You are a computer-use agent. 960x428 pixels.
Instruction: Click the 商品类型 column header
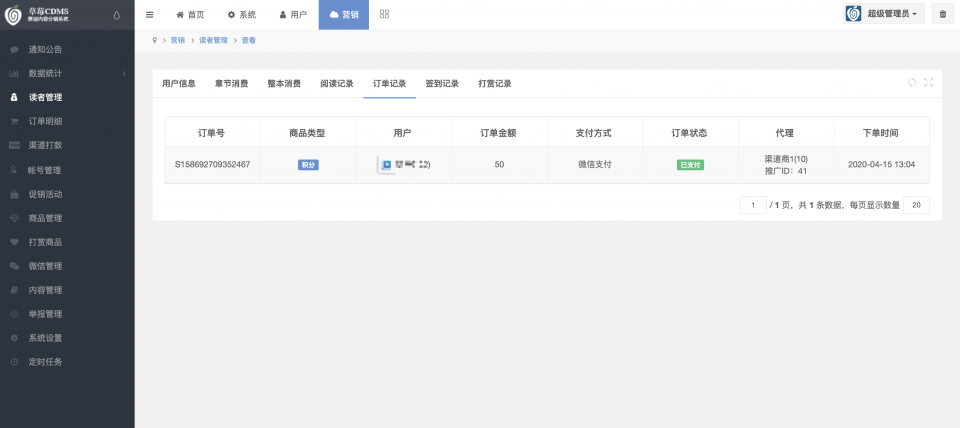point(308,132)
